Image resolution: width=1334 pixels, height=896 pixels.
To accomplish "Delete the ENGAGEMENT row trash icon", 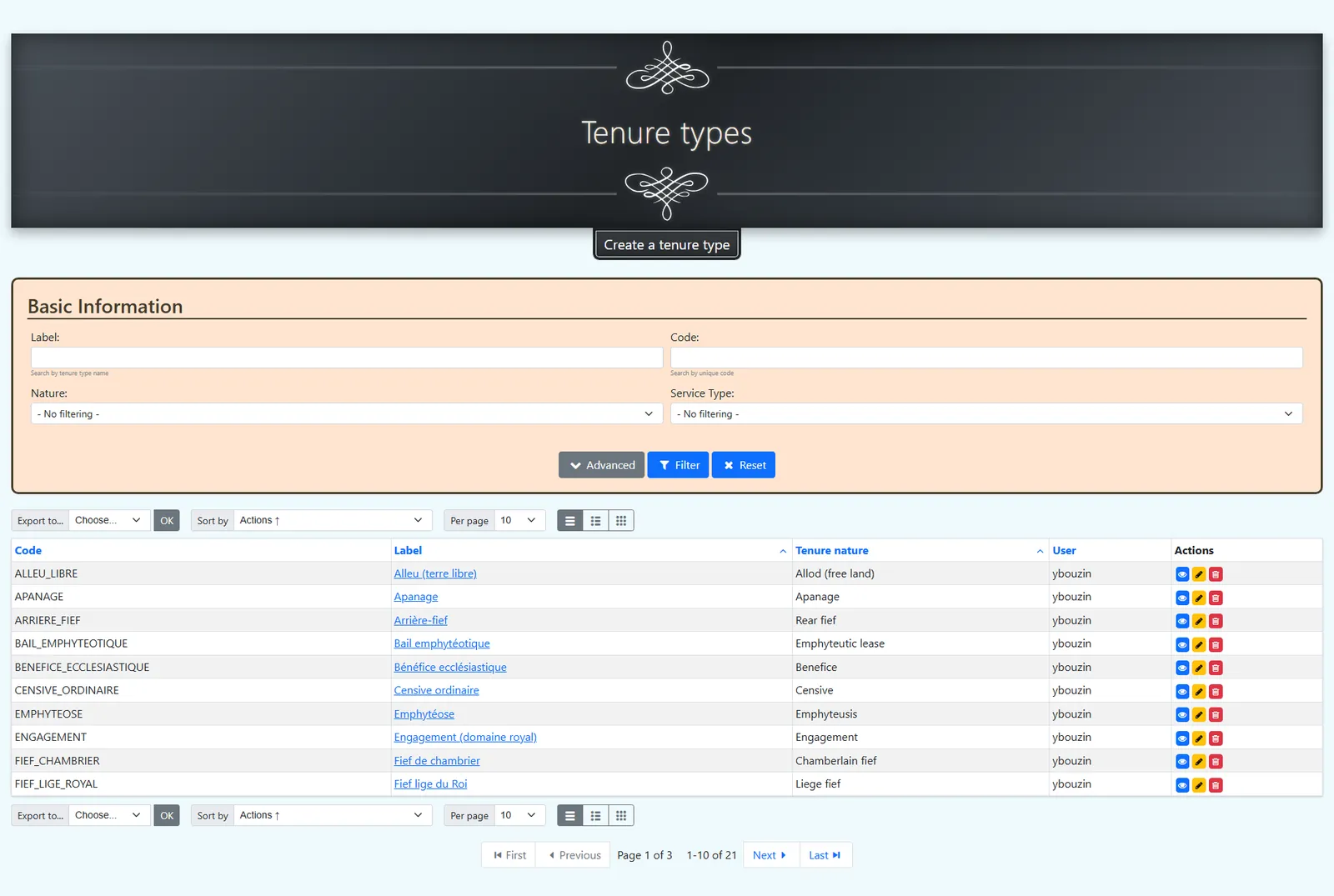I will 1216,738.
